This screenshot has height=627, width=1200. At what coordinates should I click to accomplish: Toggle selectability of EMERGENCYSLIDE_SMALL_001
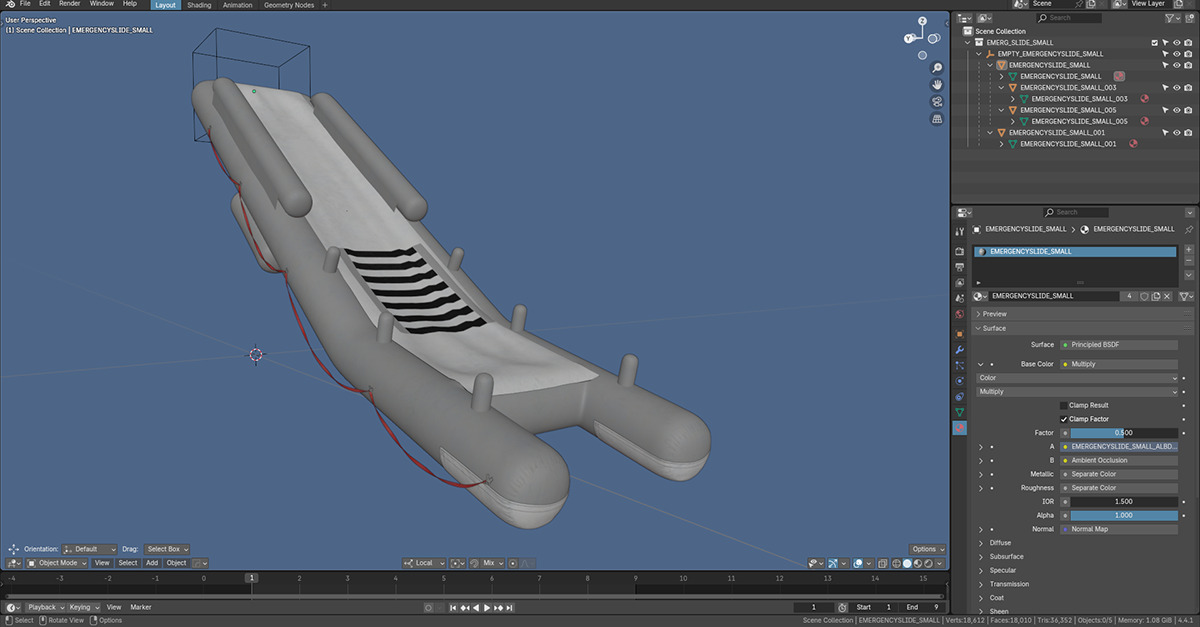[x=1165, y=132]
